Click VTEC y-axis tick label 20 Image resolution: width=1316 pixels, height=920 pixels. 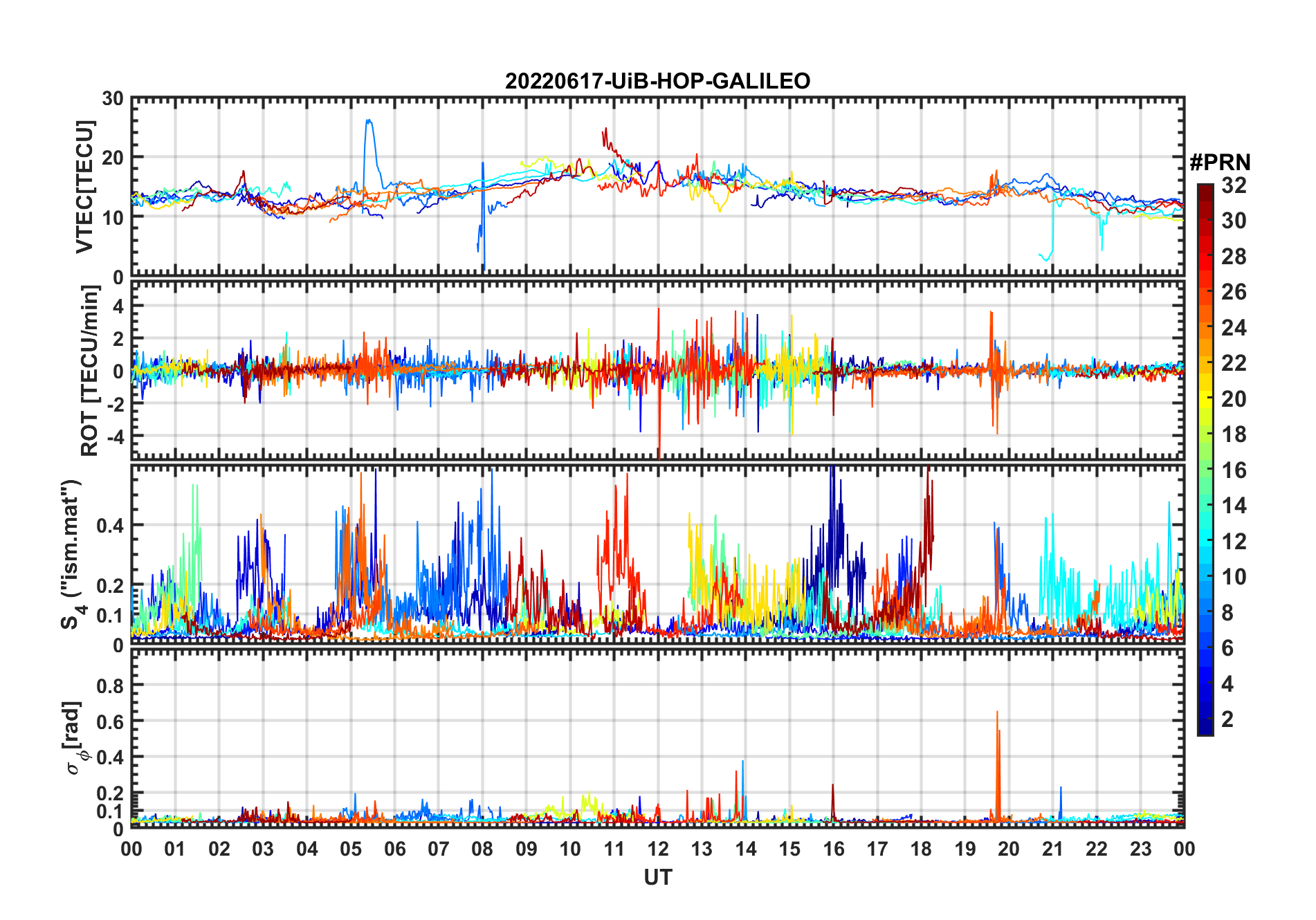113,158
